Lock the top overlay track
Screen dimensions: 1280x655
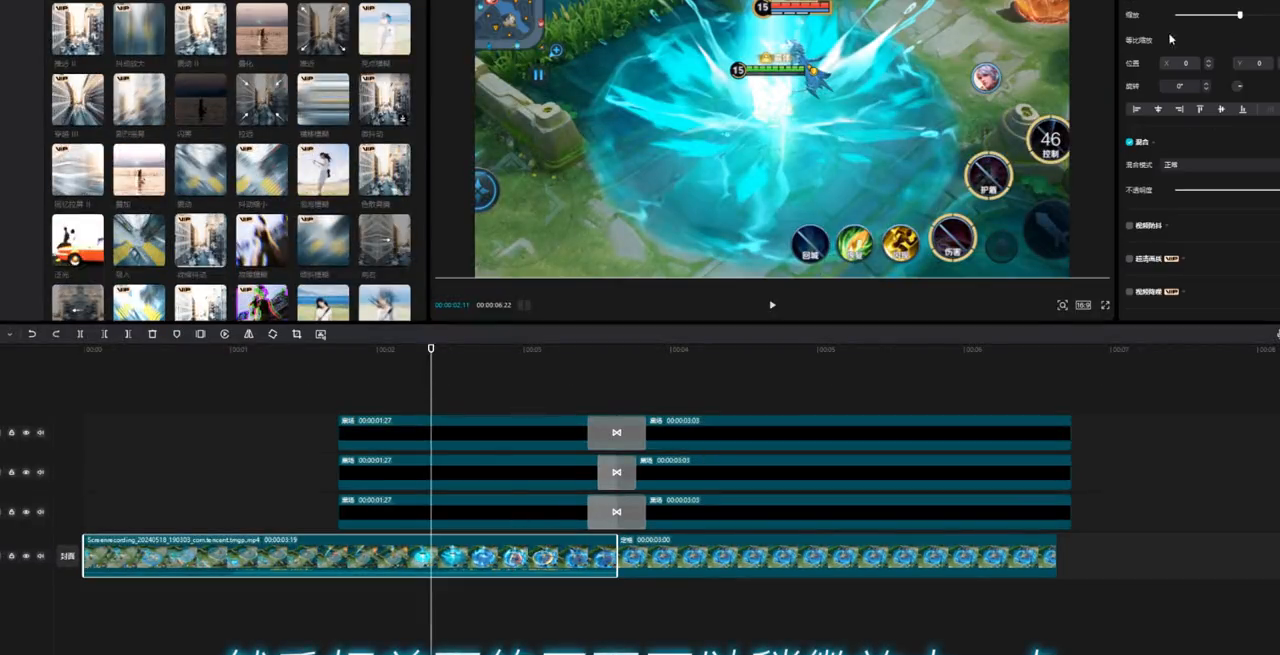[12, 433]
